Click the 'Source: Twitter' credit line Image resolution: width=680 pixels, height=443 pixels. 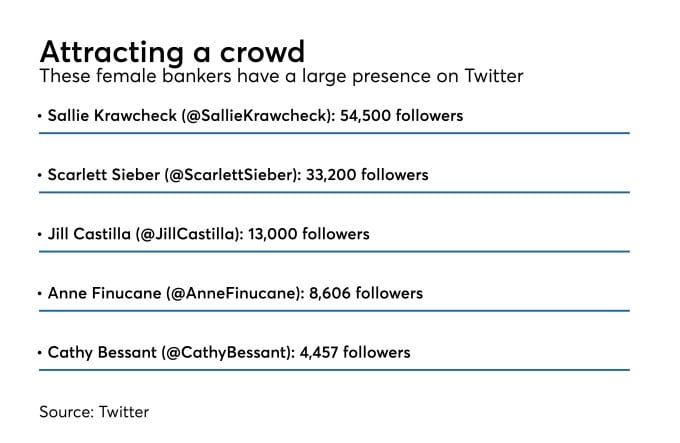tap(94, 412)
